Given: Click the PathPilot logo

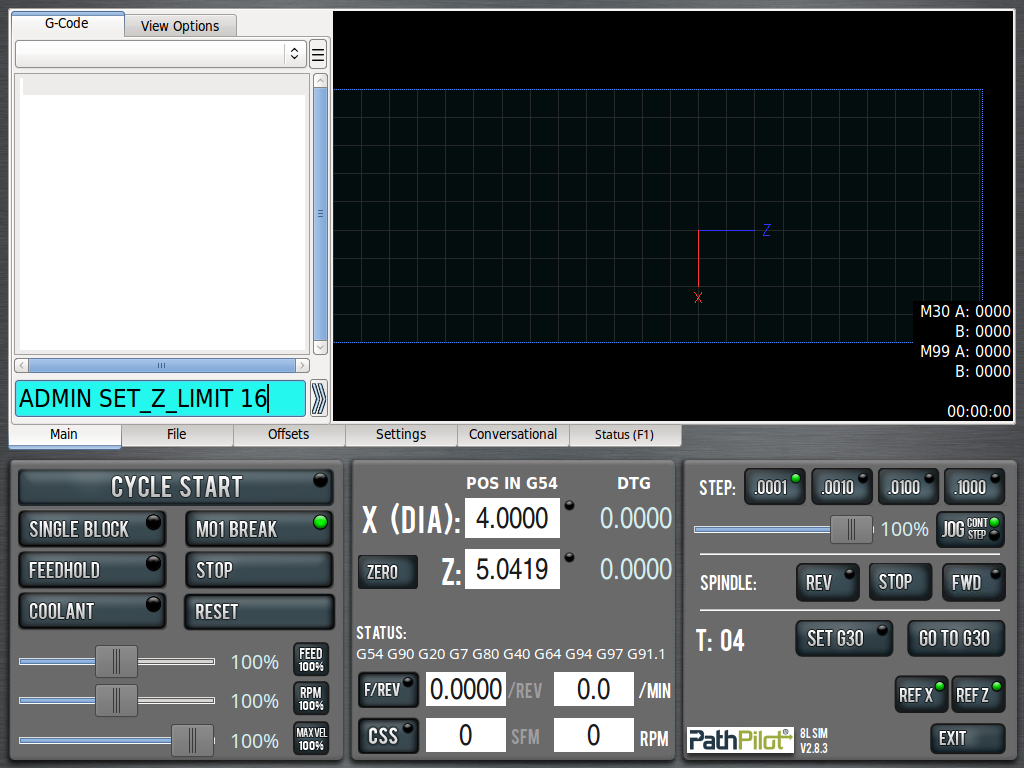Looking at the screenshot, I should 740,740.
